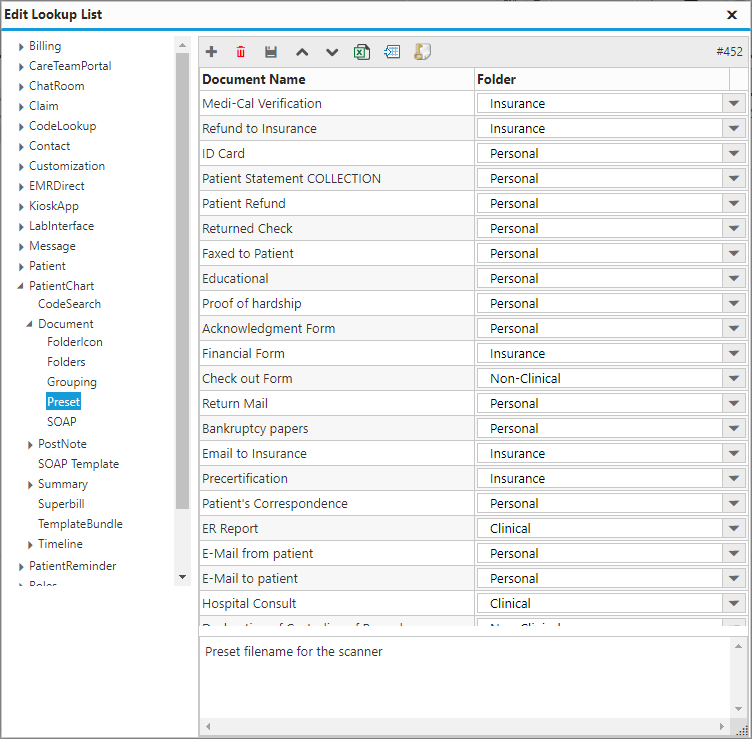Open folder dropdown for ID Card
Screen dimensions: 752x739
tap(733, 153)
